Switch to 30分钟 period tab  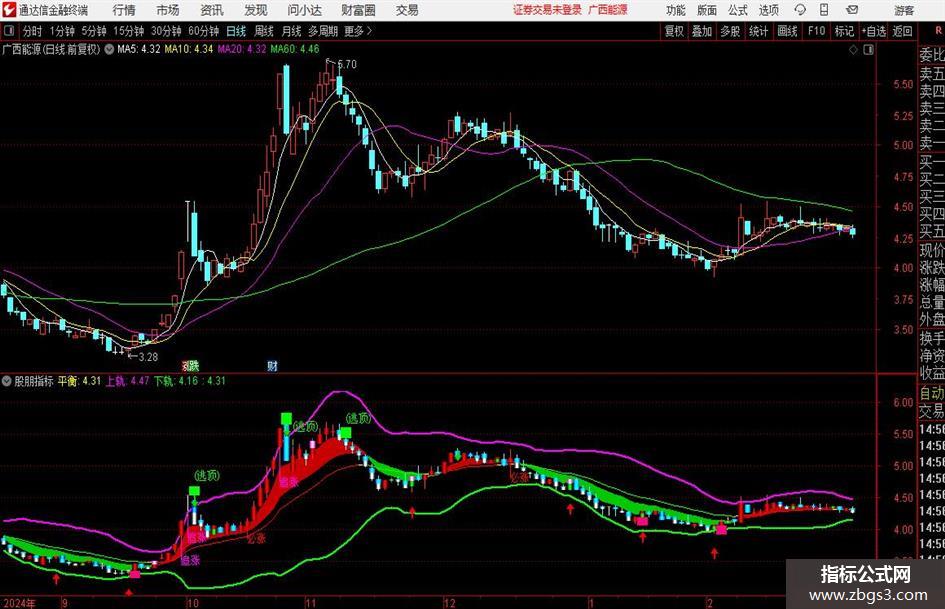click(166, 31)
